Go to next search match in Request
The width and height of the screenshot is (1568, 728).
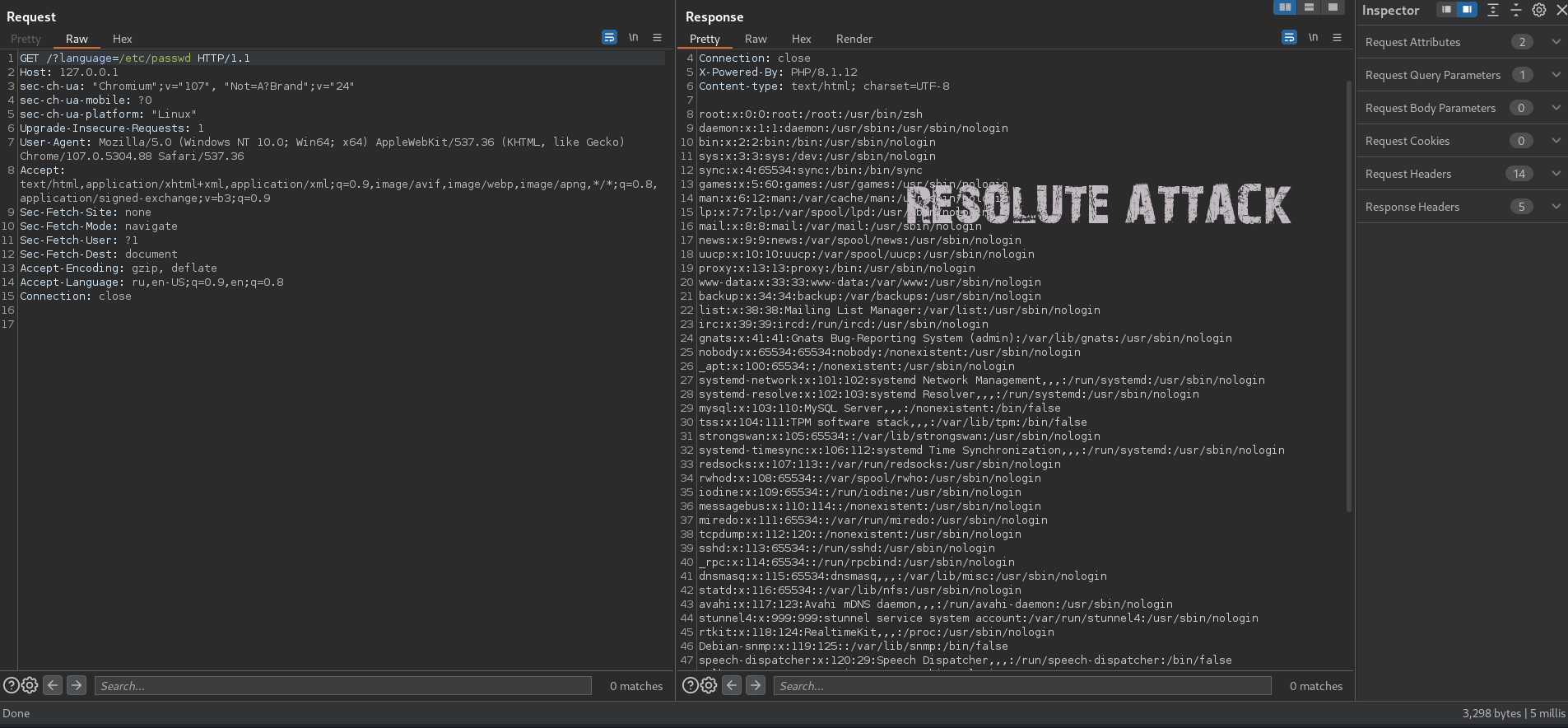coord(77,685)
